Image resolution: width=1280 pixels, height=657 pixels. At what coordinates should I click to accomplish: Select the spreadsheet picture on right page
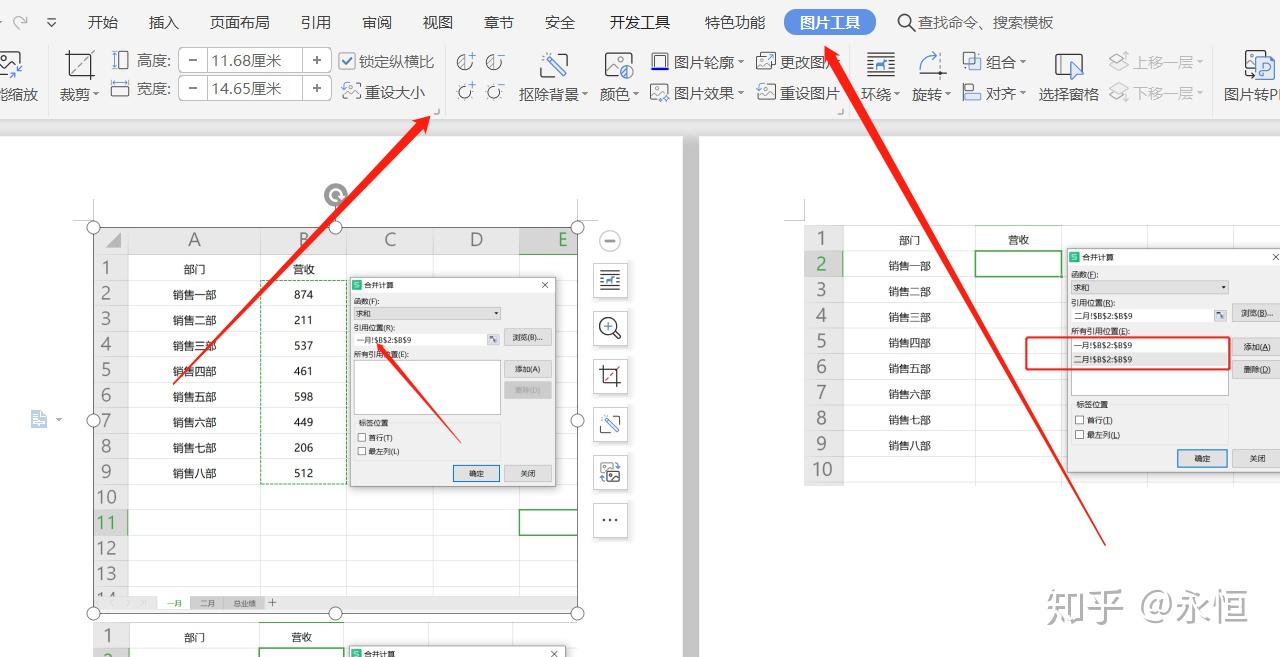coord(1042,355)
